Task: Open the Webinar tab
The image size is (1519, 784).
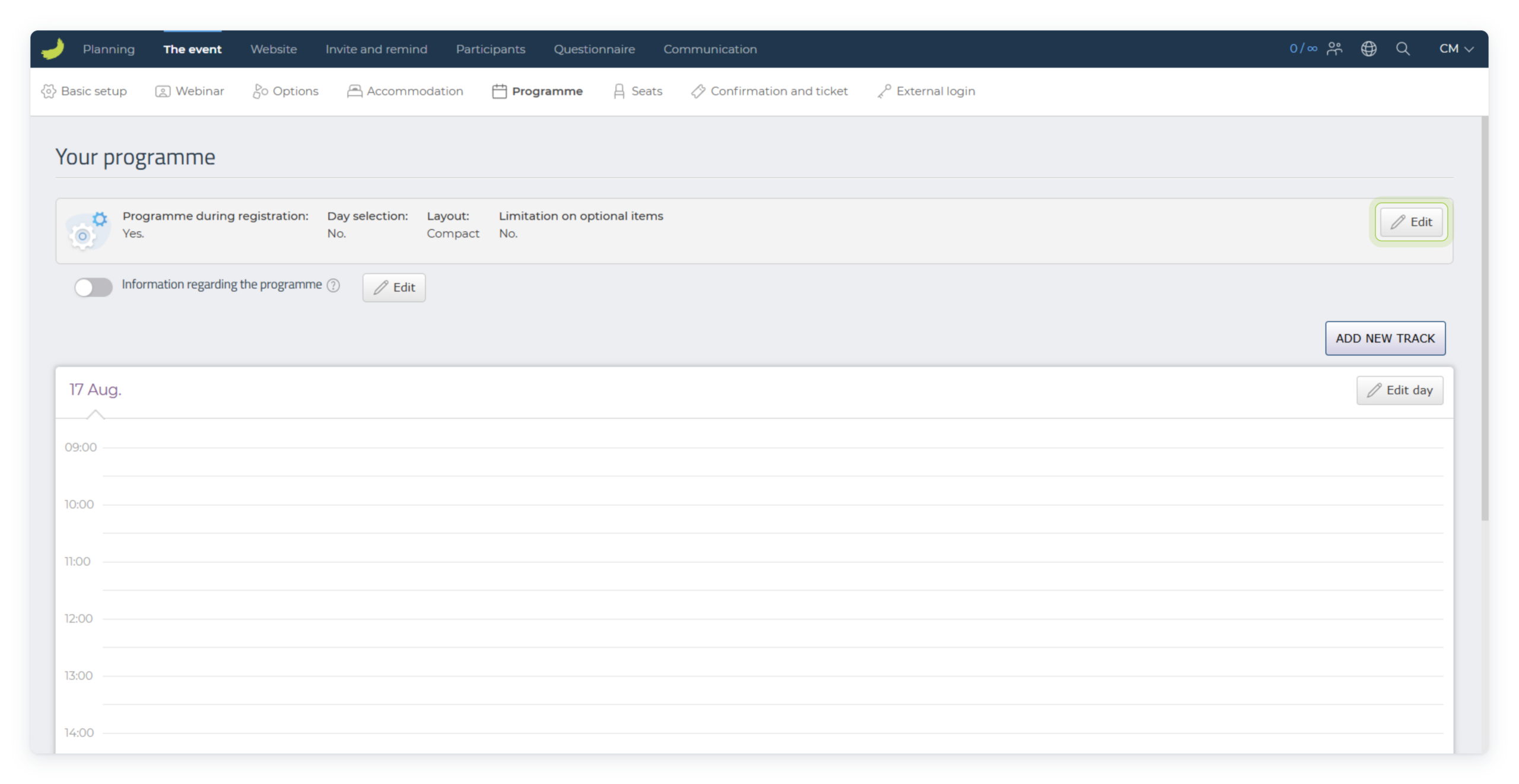Action: pos(189,91)
